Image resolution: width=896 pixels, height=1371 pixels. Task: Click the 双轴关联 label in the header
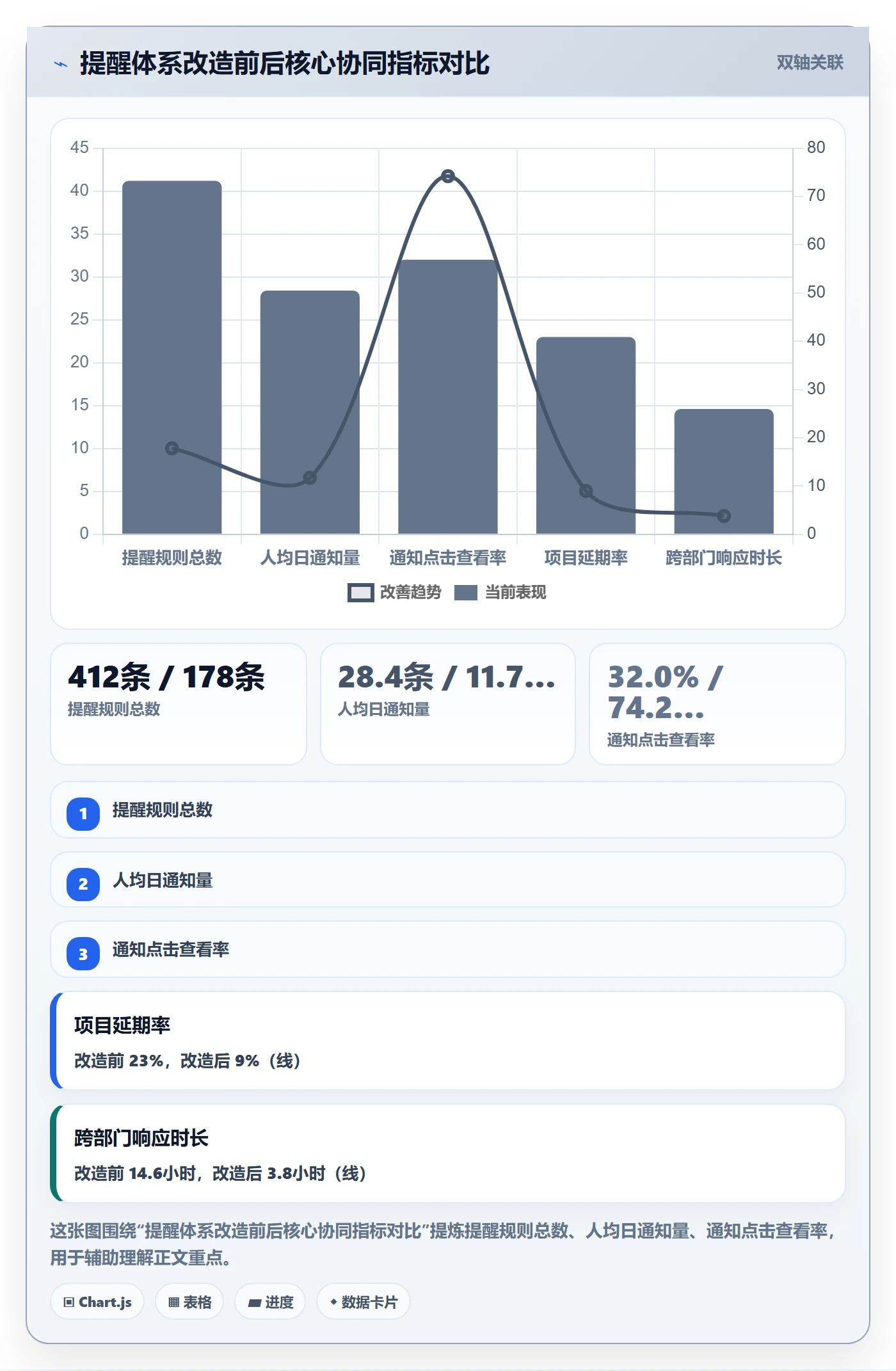[x=810, y=63]
